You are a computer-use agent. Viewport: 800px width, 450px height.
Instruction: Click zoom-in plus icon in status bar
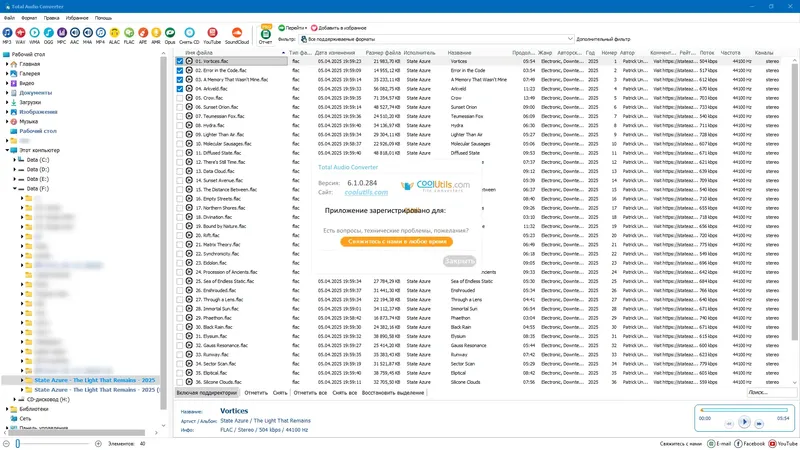[98, 444]
